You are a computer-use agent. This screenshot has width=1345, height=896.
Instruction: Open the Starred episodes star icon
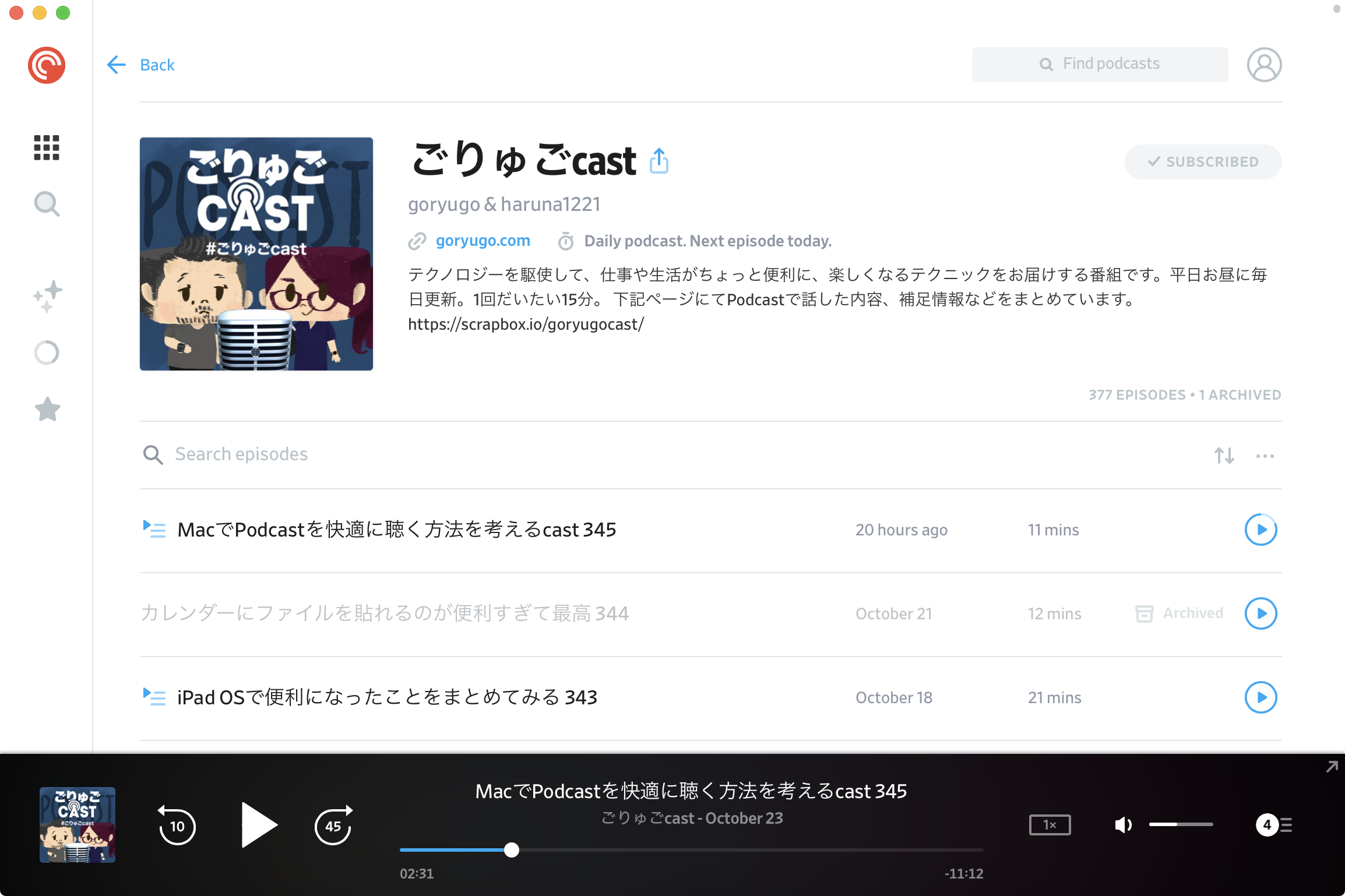(47, 409)
